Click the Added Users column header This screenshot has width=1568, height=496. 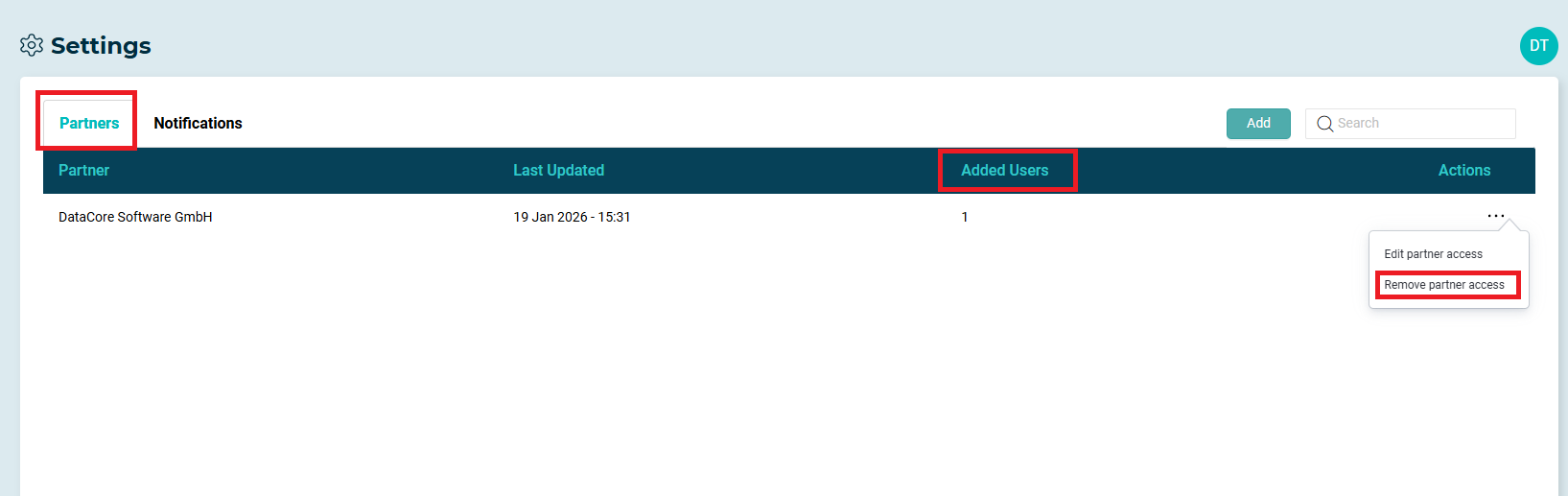click(x=1004, y=170)
